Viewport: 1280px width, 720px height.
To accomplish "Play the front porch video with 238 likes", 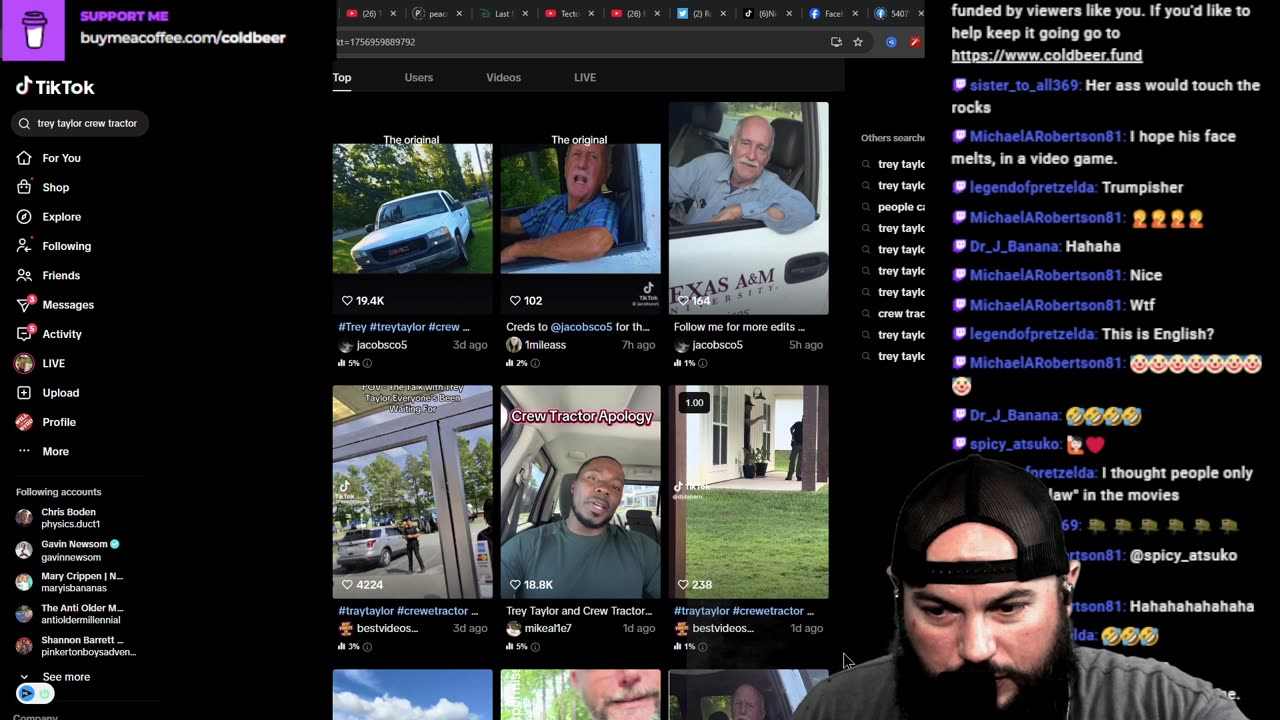I will pos(749,492).
